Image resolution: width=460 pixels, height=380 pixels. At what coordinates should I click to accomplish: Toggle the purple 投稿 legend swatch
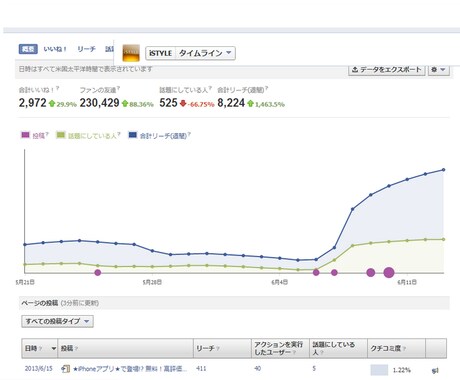pyautogui.click(x=25, y=135)
